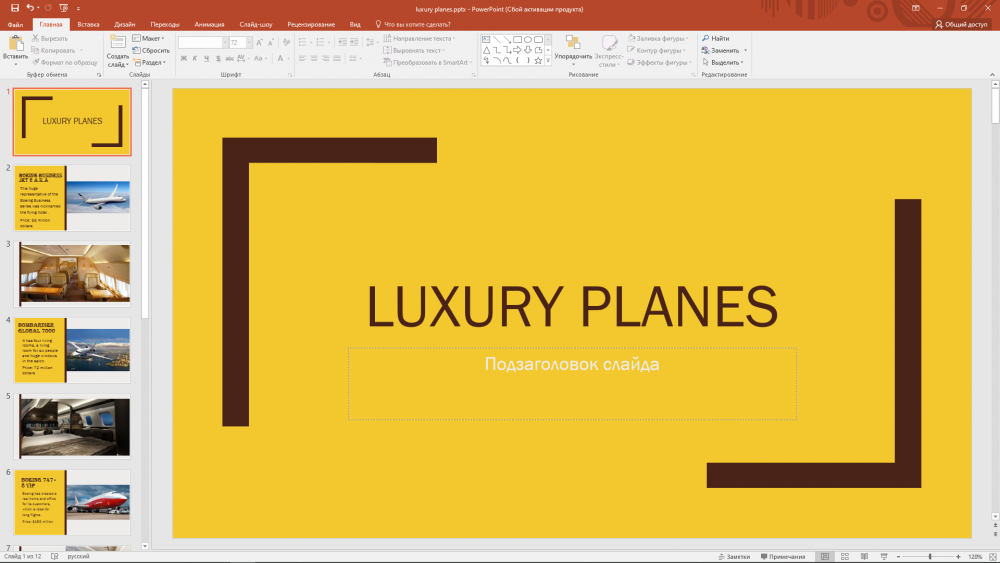Screen dimensions: 1000x563
Task: Decrease list indent level
Action: [342, 42]
